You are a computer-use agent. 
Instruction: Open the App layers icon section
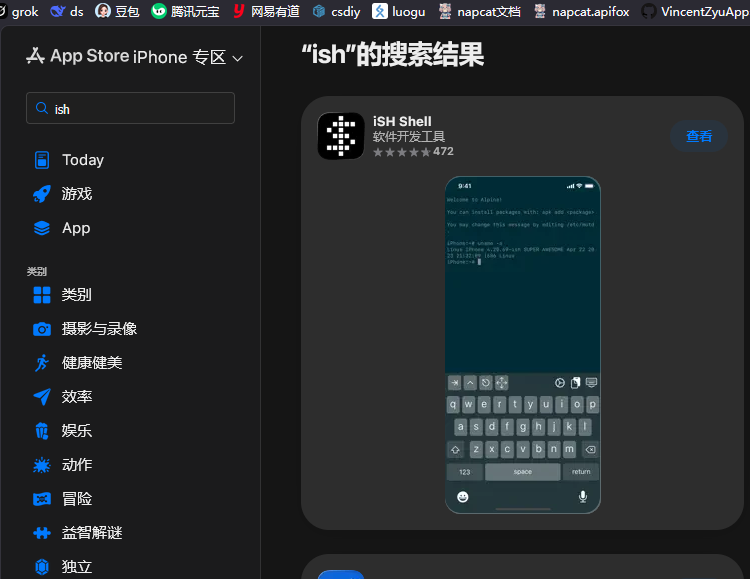coord(62,228)
